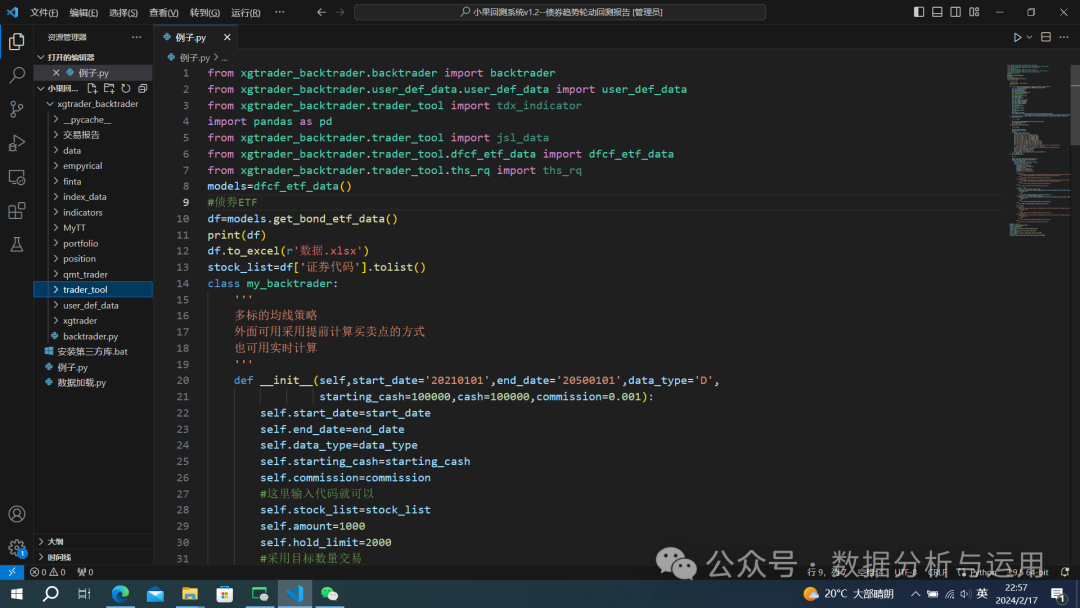Open the Testing flask view
The image size is (1080, 608).
[17, 244]
